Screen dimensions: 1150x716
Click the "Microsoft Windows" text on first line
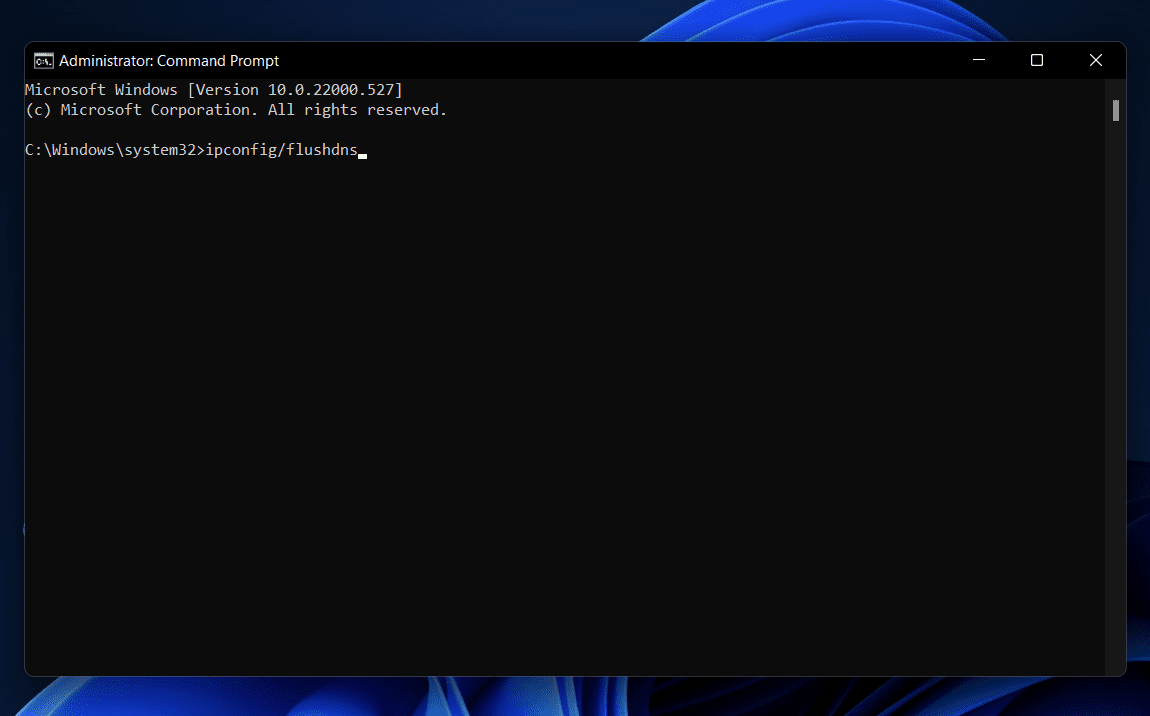click(x=101, y=90)
